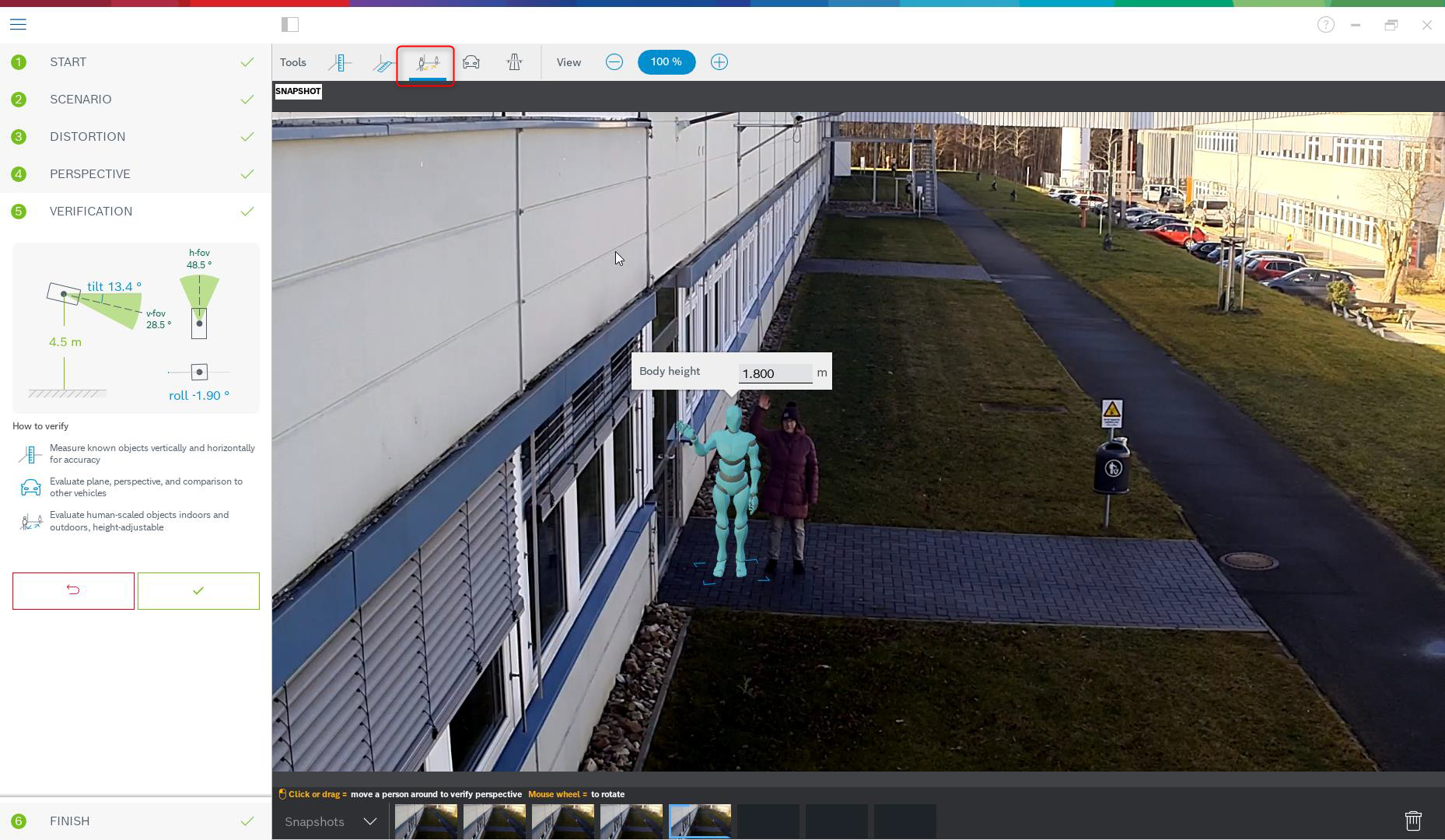Zoom out with the minus icon

pyautogui.click(x=614, y=62)
